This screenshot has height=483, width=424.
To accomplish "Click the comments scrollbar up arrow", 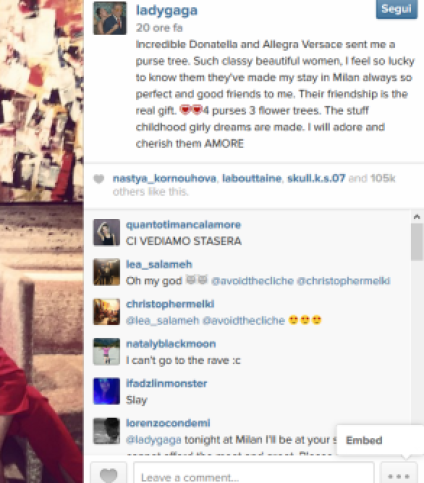I will pyautogui.click(x=416, y=217).
